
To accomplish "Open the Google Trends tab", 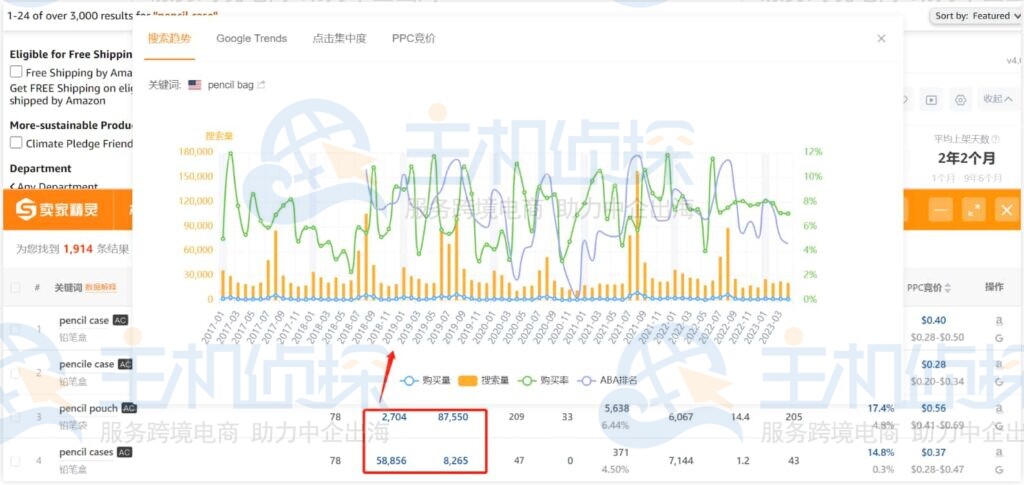I will [x=251, y=39].
